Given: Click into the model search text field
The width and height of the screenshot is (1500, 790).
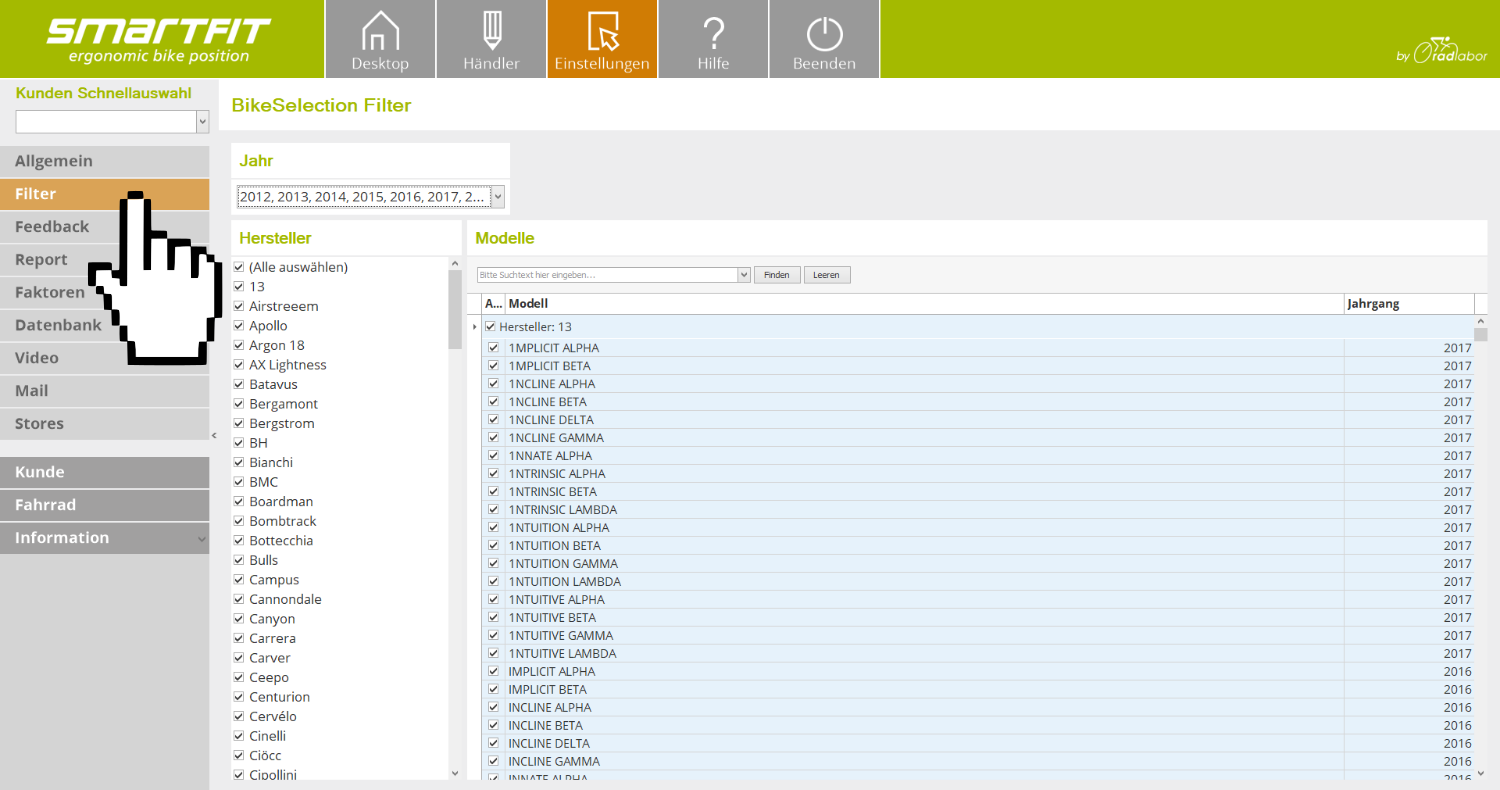Looking at the screenshot, I should [x=607, y=275].
